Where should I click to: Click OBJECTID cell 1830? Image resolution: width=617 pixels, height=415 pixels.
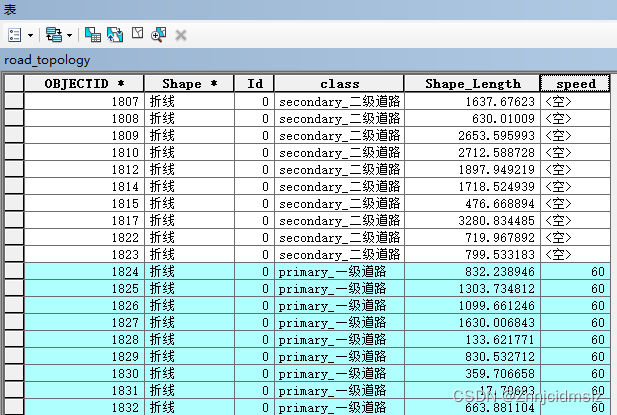(84, 373)
